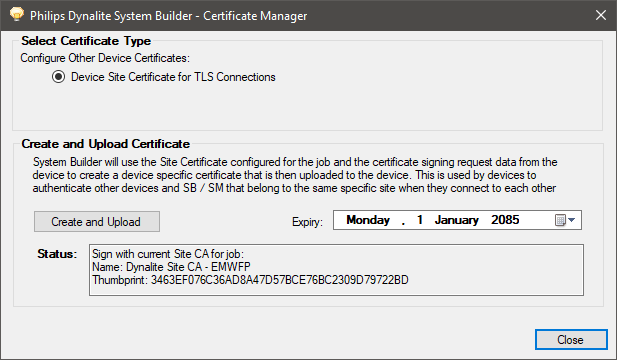
Task: Select the year '2085' in Expiry date
Action: coord(505,220)
